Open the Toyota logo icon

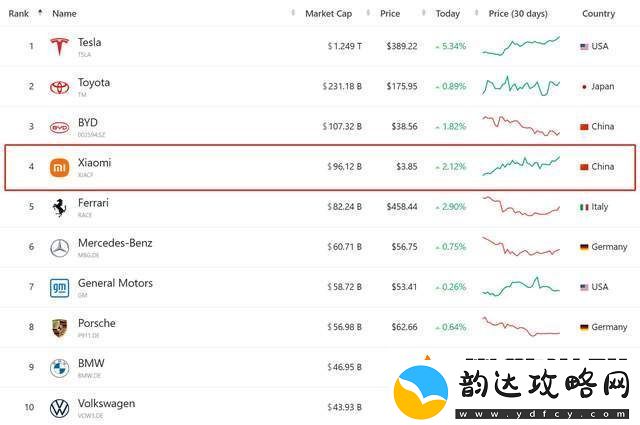(x=60, y=87)
